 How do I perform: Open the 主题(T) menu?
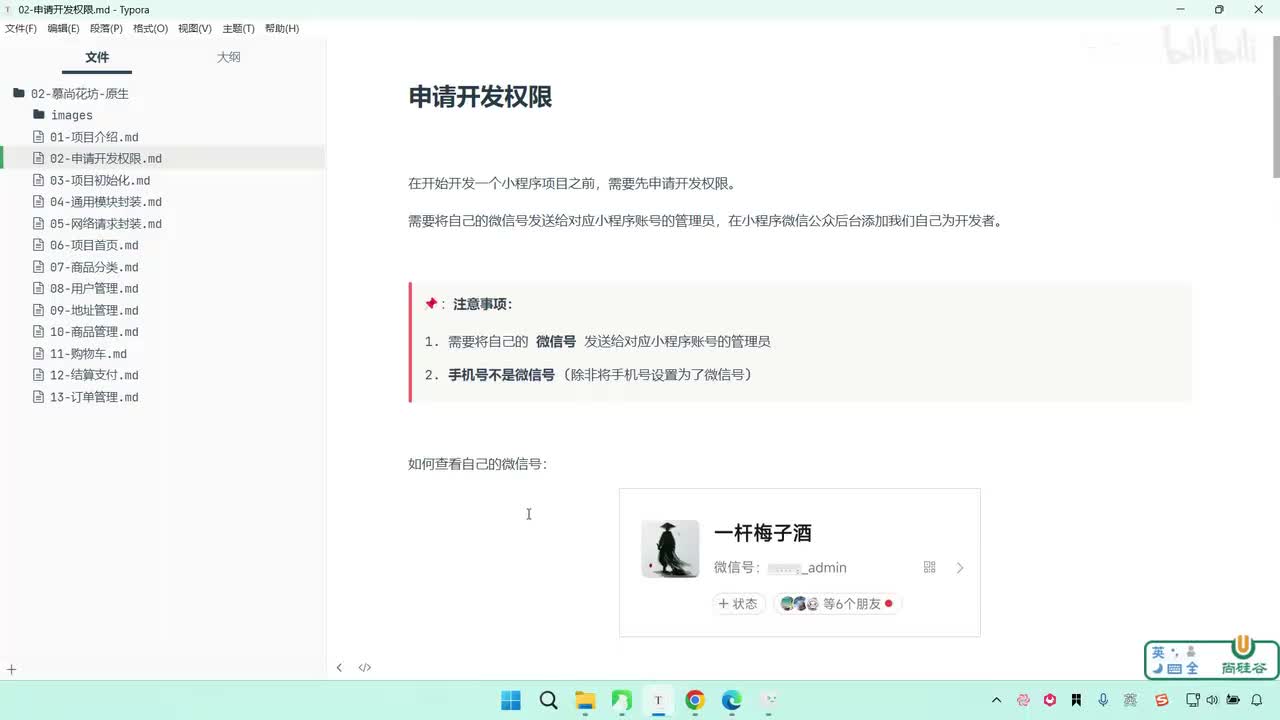[x=238, y=28]
